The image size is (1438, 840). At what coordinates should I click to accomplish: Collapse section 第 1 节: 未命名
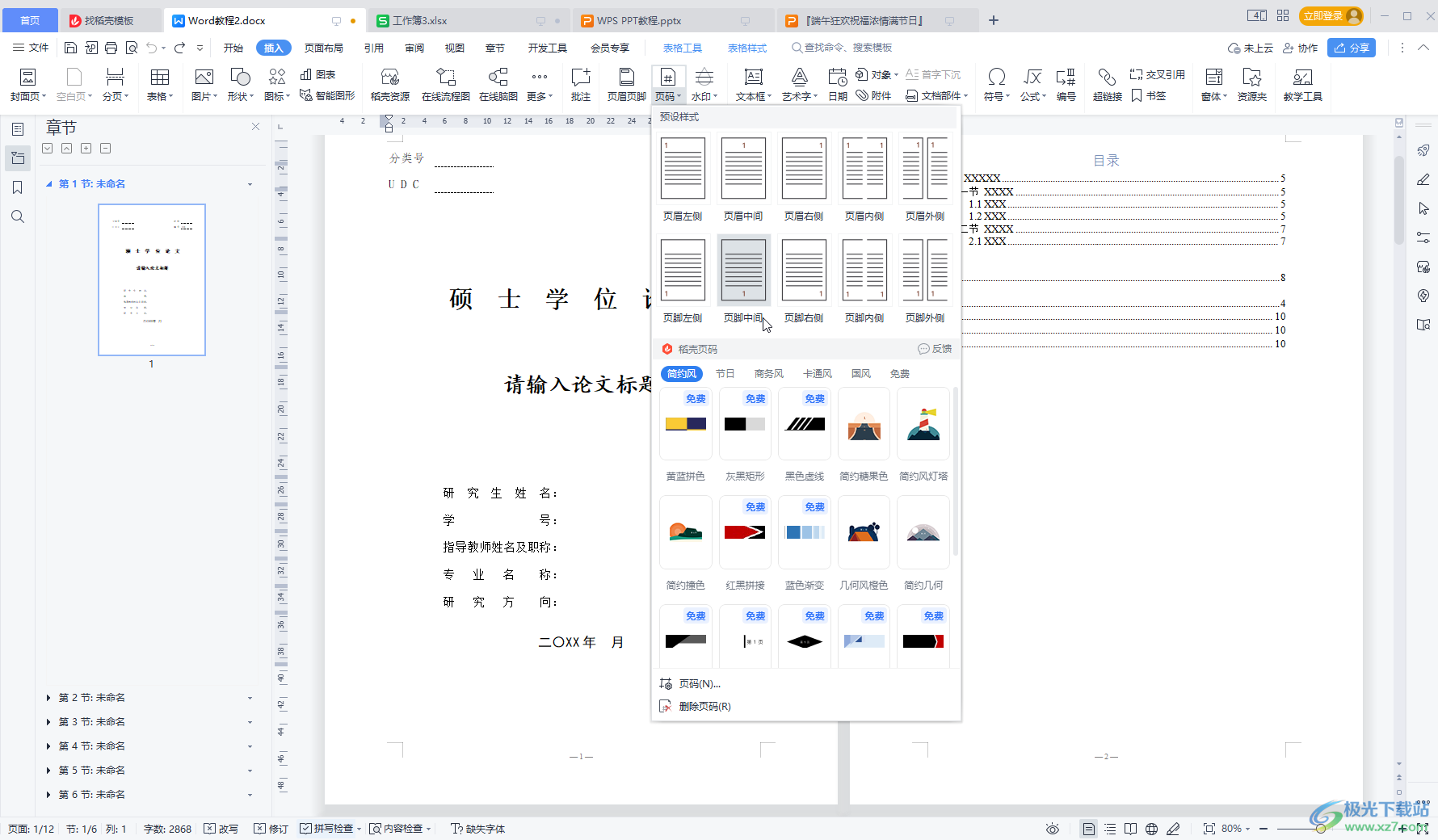pos(48,184)
